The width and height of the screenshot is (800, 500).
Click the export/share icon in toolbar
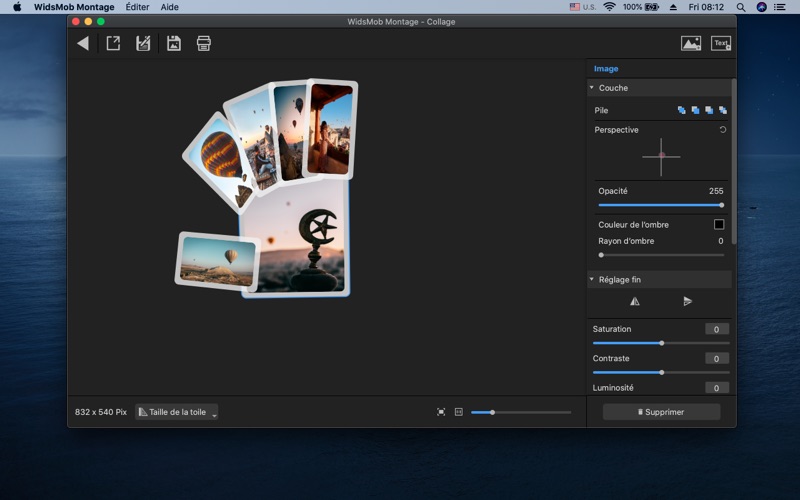113,43
